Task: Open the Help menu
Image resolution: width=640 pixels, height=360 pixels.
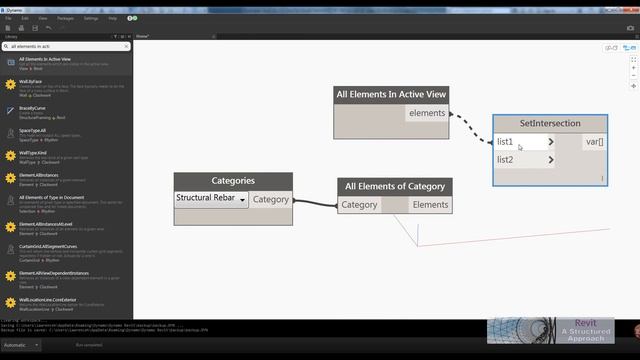Action: point(113,18)
